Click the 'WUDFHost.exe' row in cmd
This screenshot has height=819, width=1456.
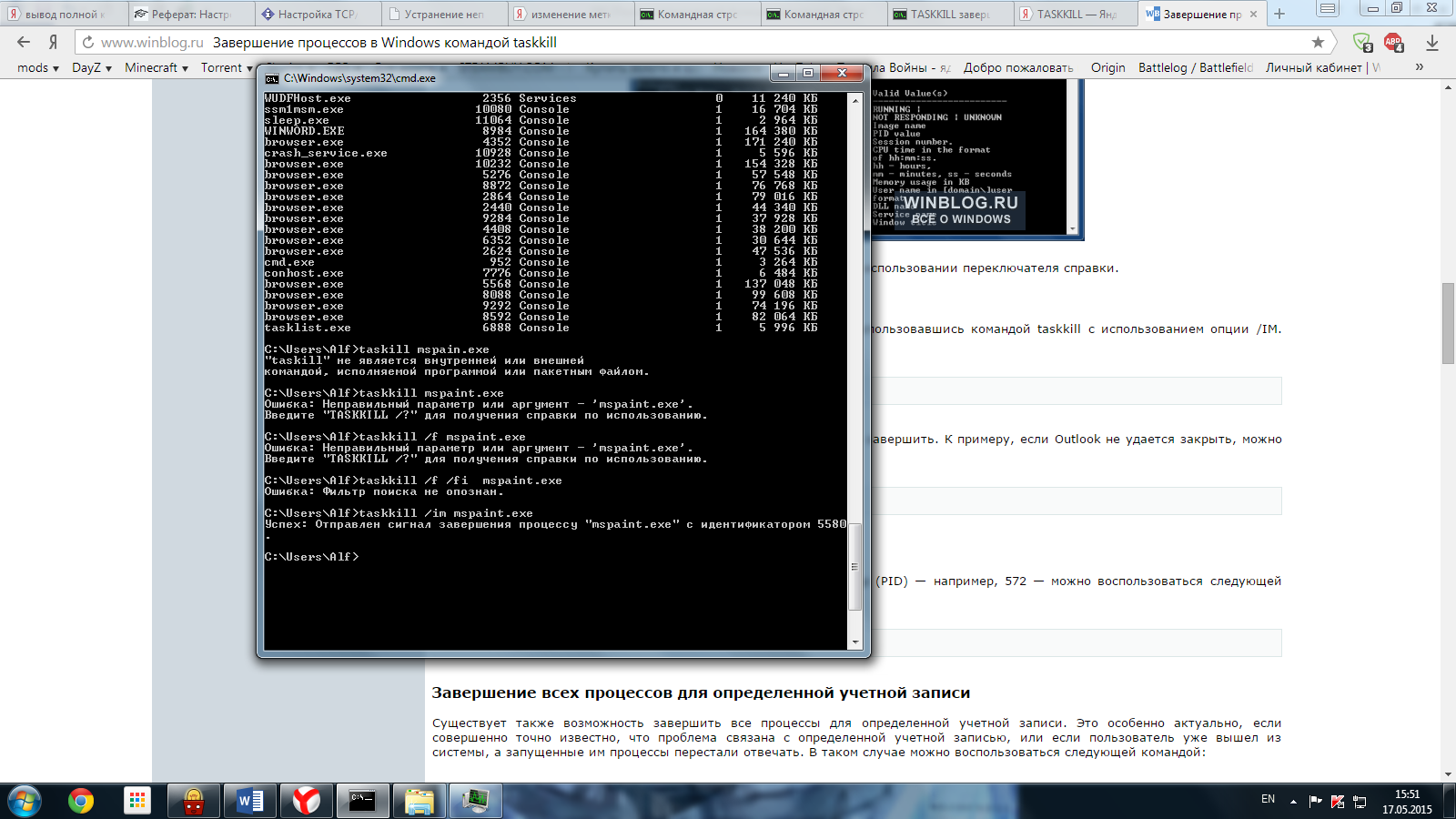click(x=541, y=98)
